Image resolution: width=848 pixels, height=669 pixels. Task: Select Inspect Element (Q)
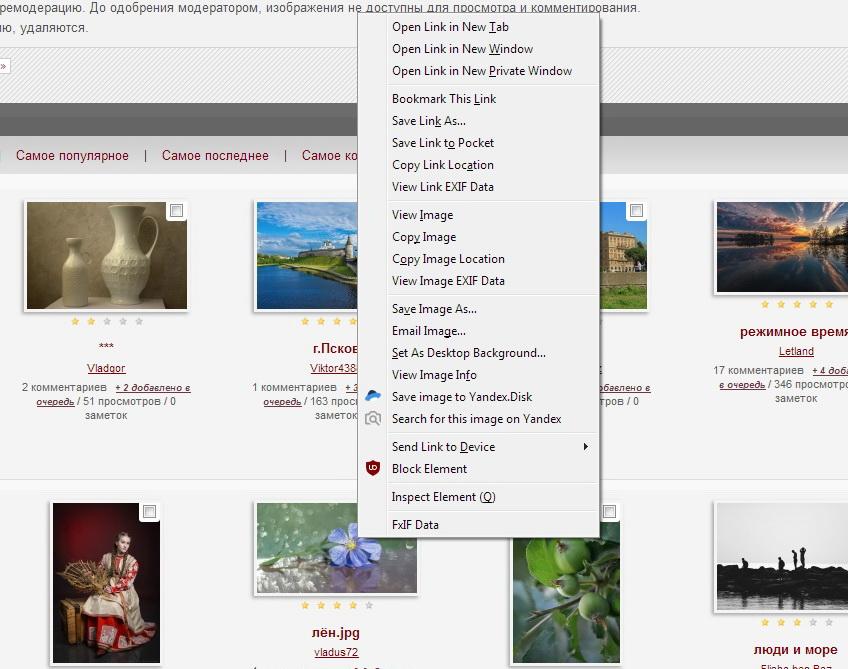coord(479,497)
